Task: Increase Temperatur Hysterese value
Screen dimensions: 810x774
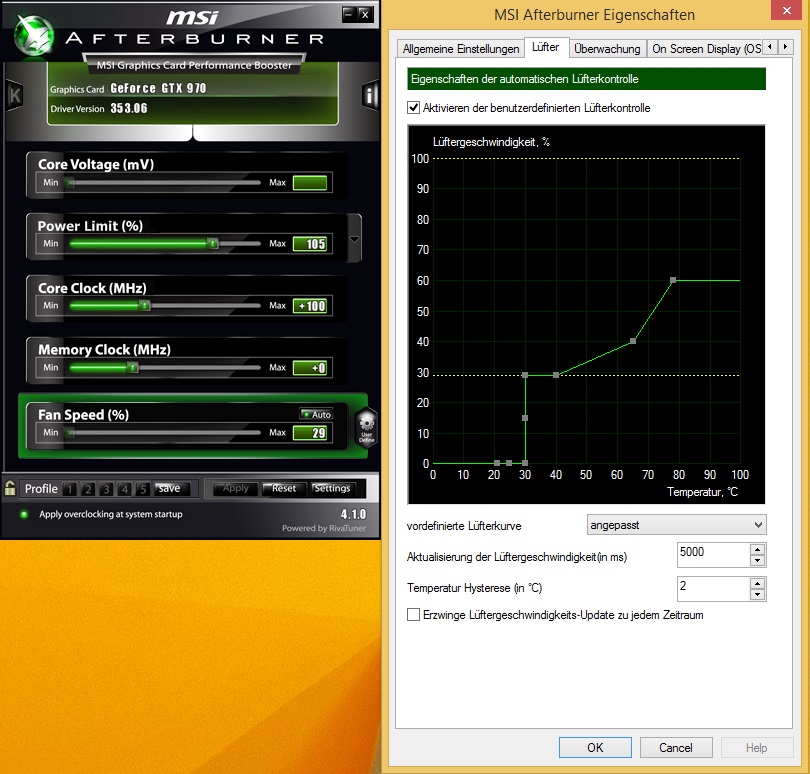Action: tap(757, 583)
